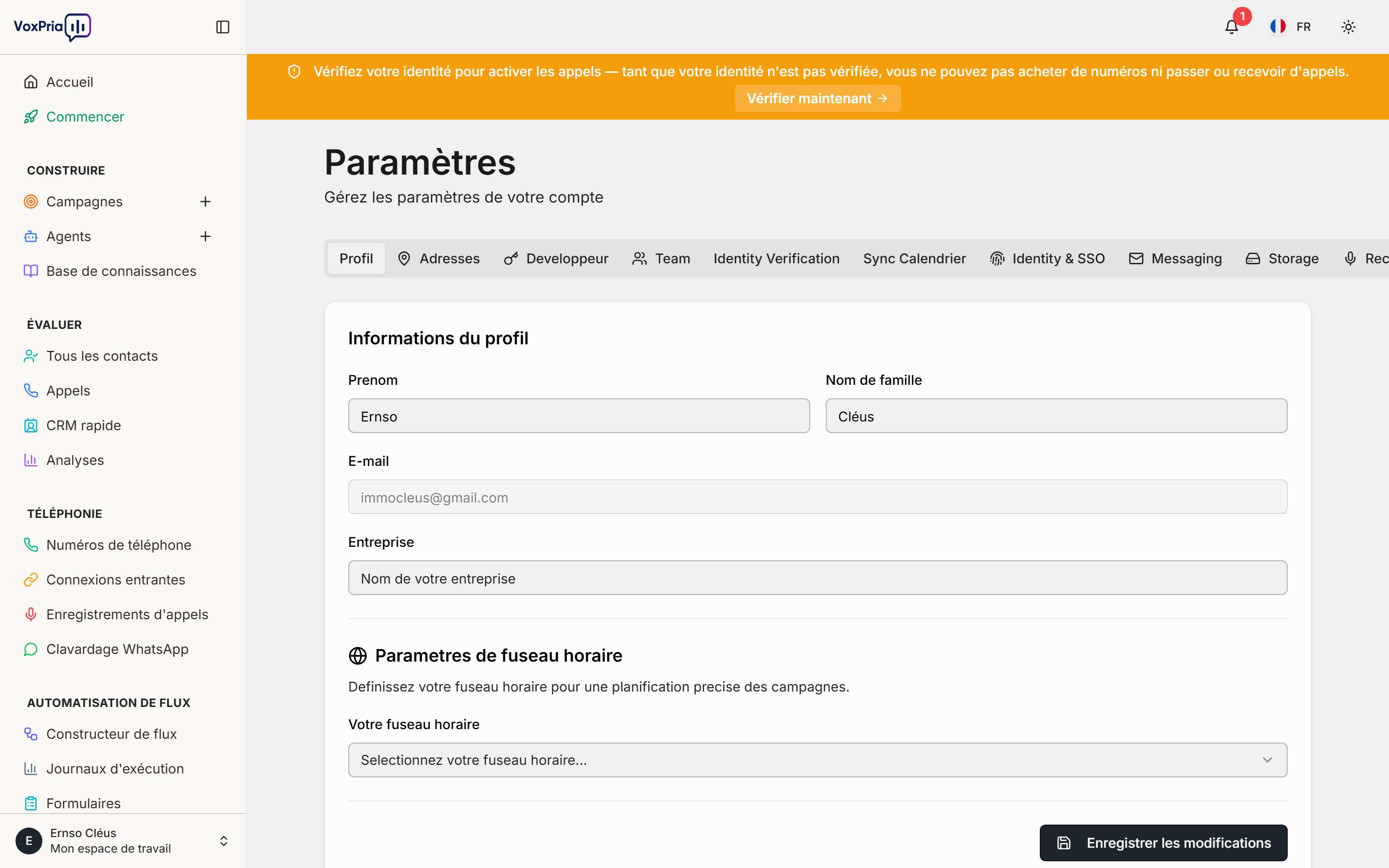Open timezone dropdown Selectionnez votre fuseau horaire
The width and height of the screenshot is (1389, 868).
817,760
